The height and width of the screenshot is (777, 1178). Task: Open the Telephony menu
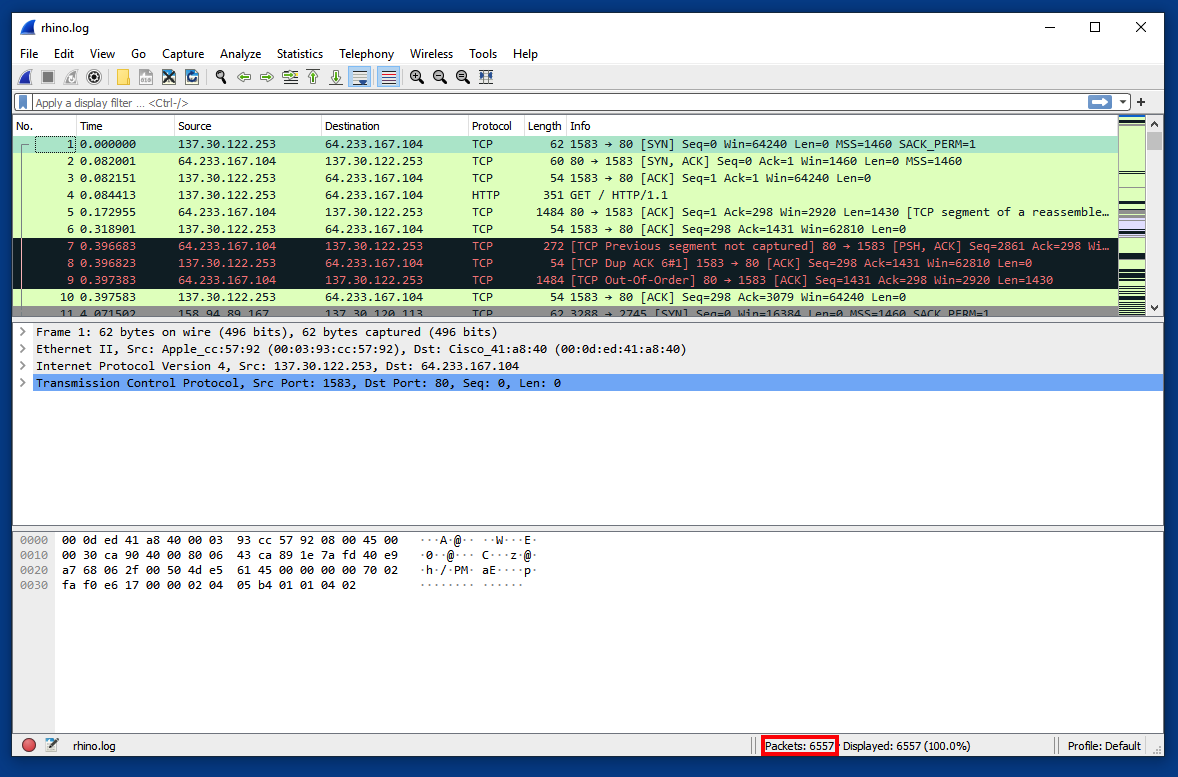(x=366, y=54)
